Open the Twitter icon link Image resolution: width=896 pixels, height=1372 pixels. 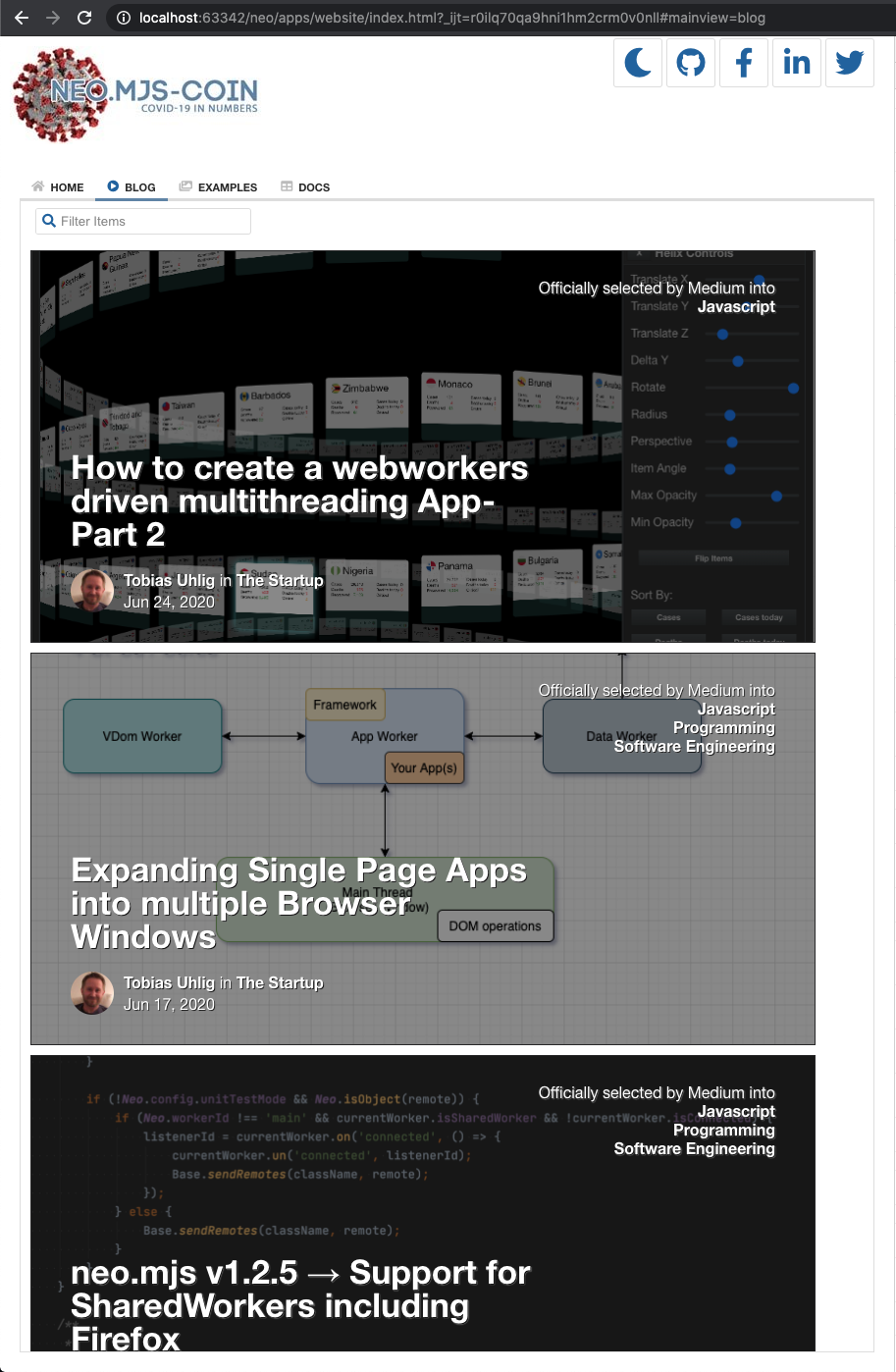[x=850, y=63]
